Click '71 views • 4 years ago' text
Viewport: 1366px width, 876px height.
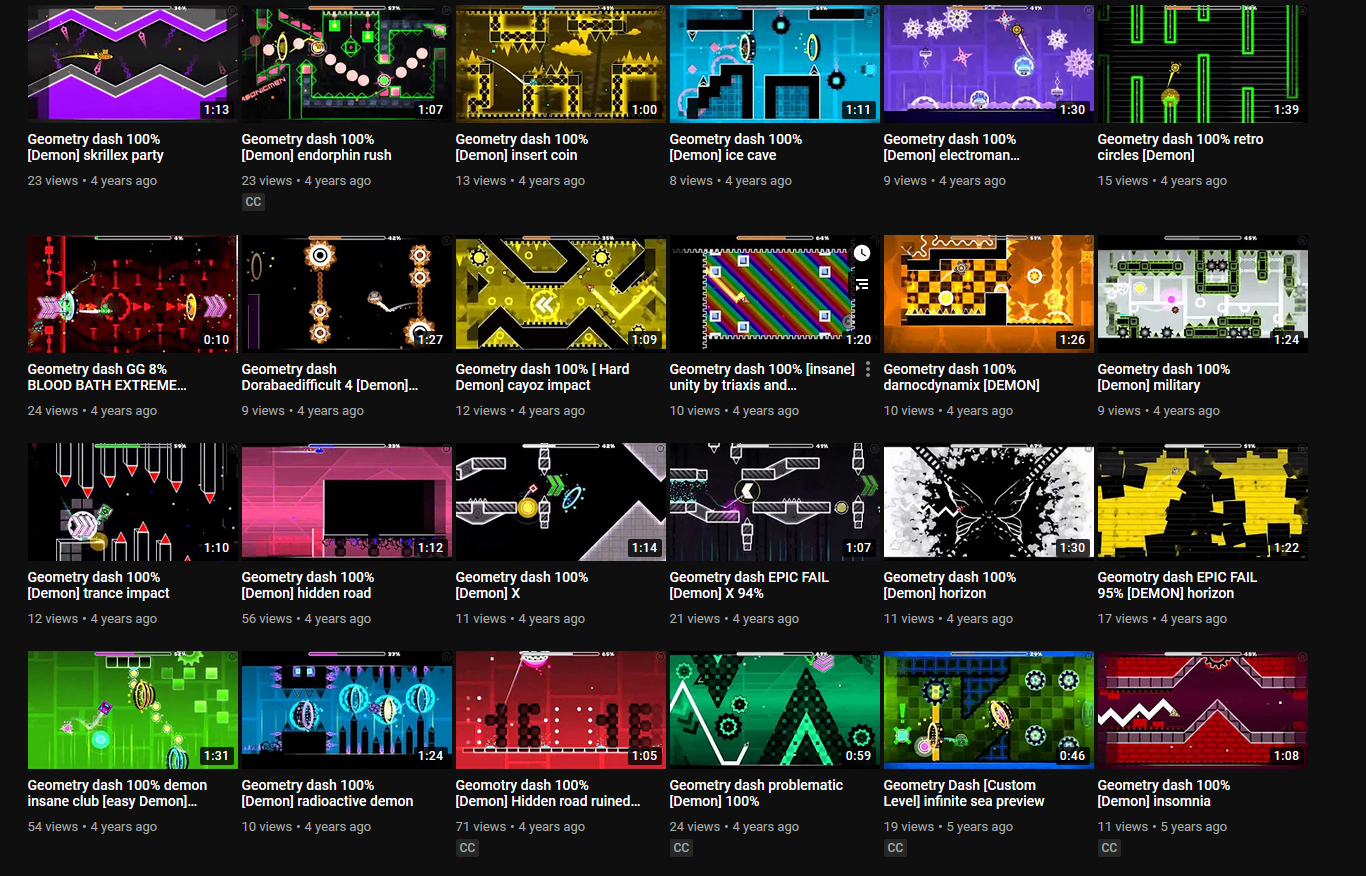coord(520,827)
